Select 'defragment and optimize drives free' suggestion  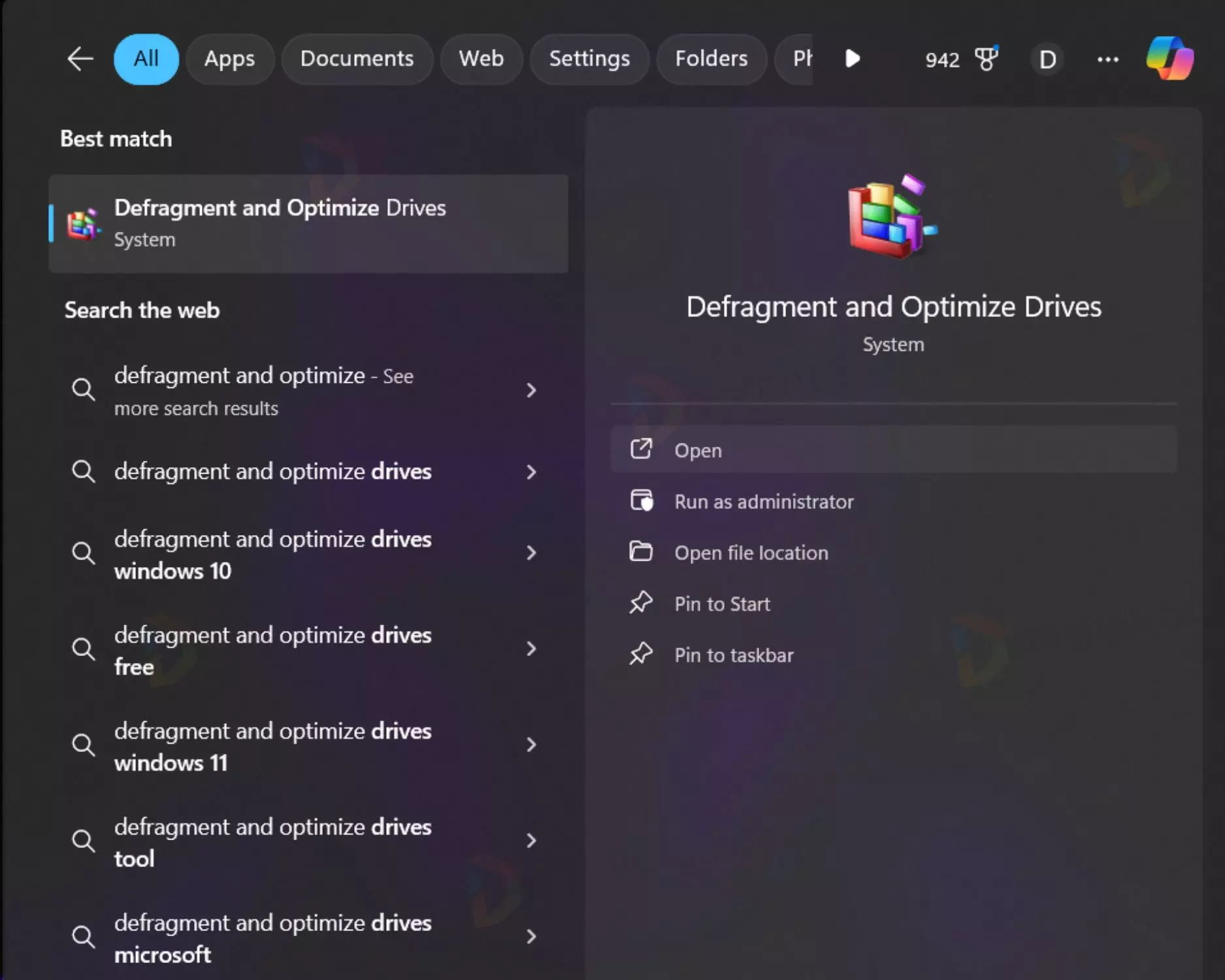pos(308,650)
